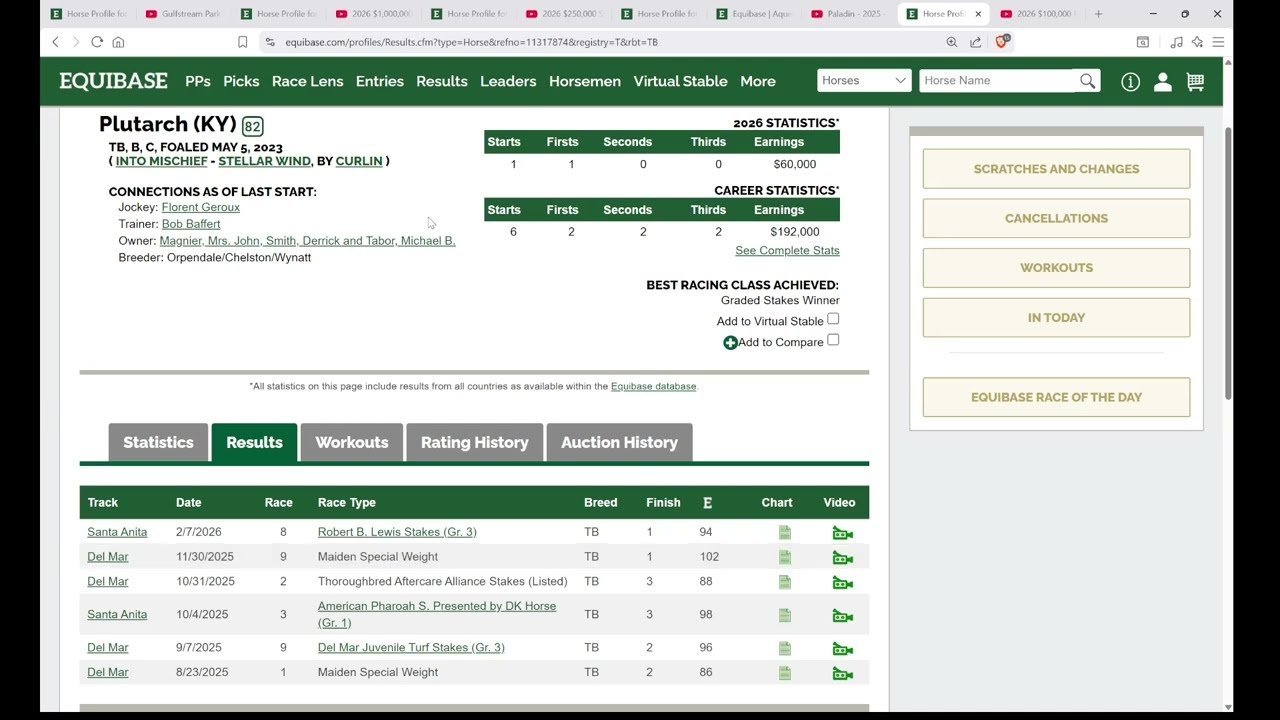Play video of 8/23/2025 Del Mar race
The image size is (1280, 720).
pyautogui.click(x=842, y=674)
